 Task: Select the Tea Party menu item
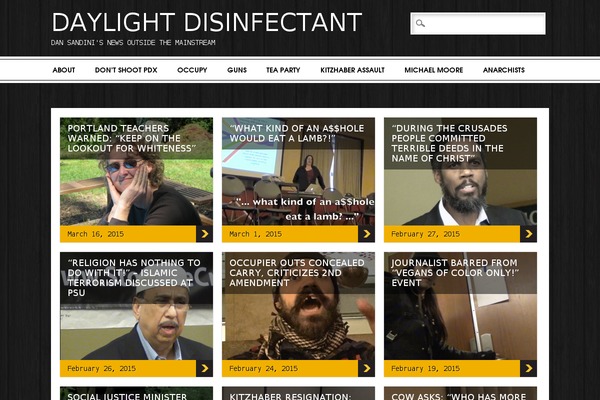pos(283,70)
